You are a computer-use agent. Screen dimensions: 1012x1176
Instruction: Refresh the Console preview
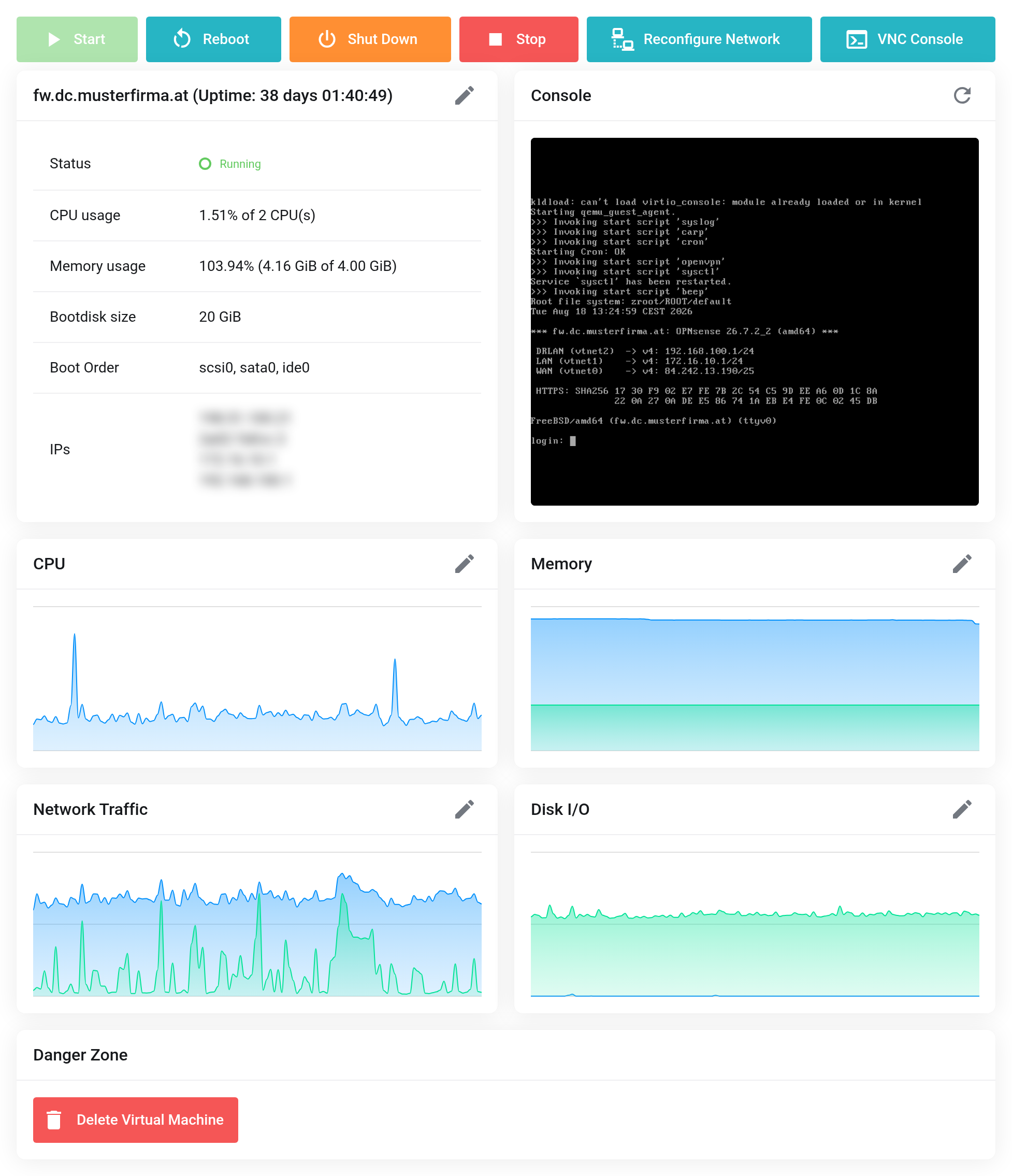pyautogui.click(x=962, y=95)
